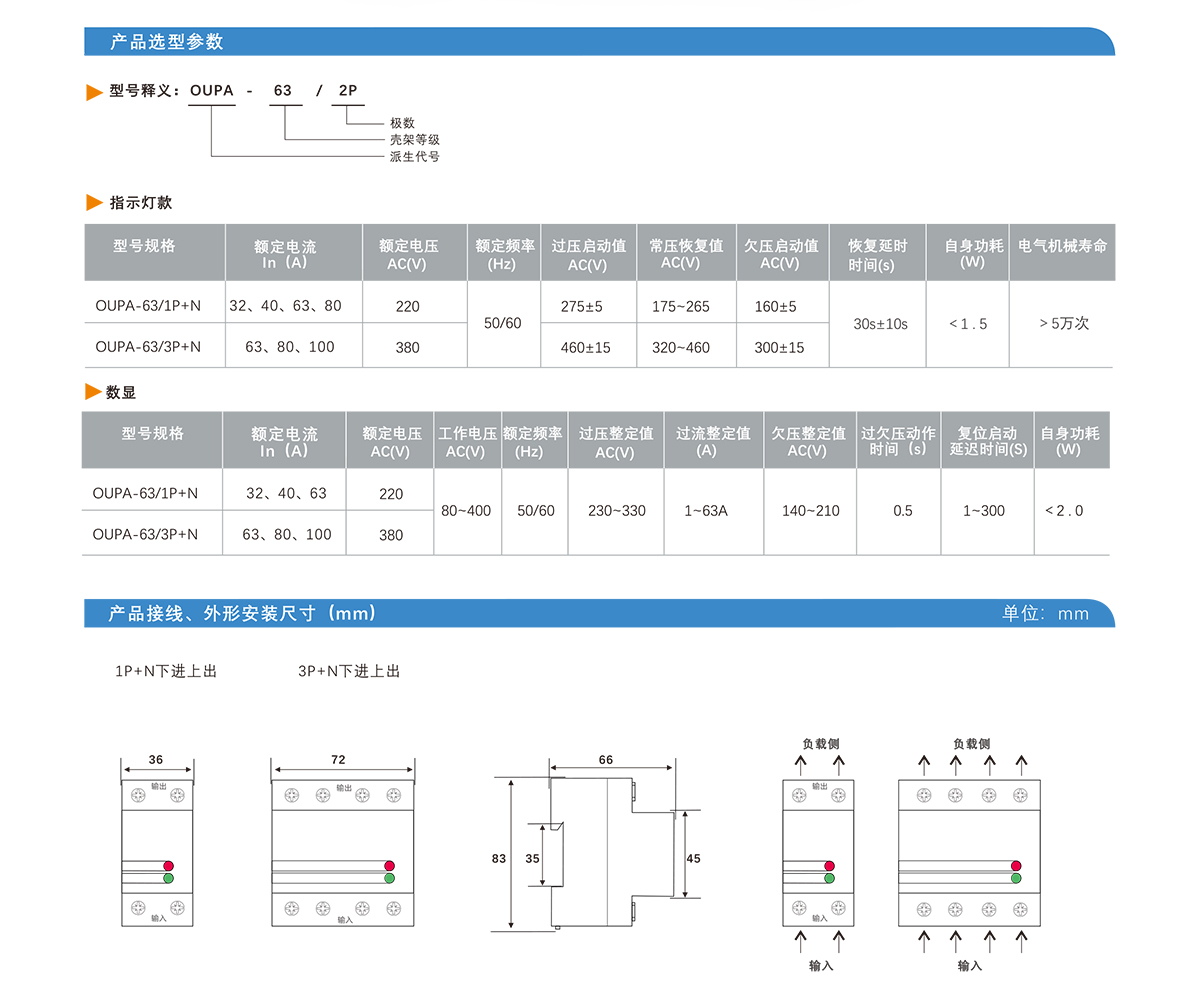
Task: Click the 派生代号 label in model explanation
Action: [414, 156]
